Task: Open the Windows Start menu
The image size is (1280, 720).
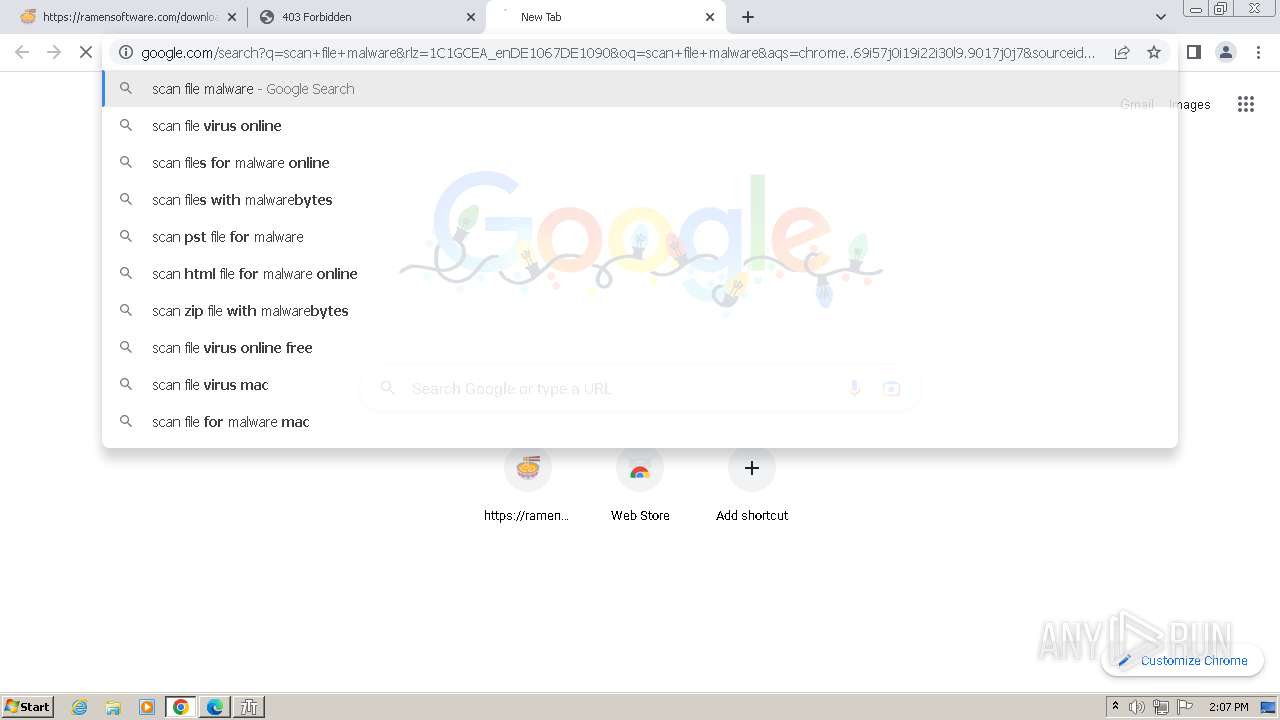Action: [x=28, y=706]
